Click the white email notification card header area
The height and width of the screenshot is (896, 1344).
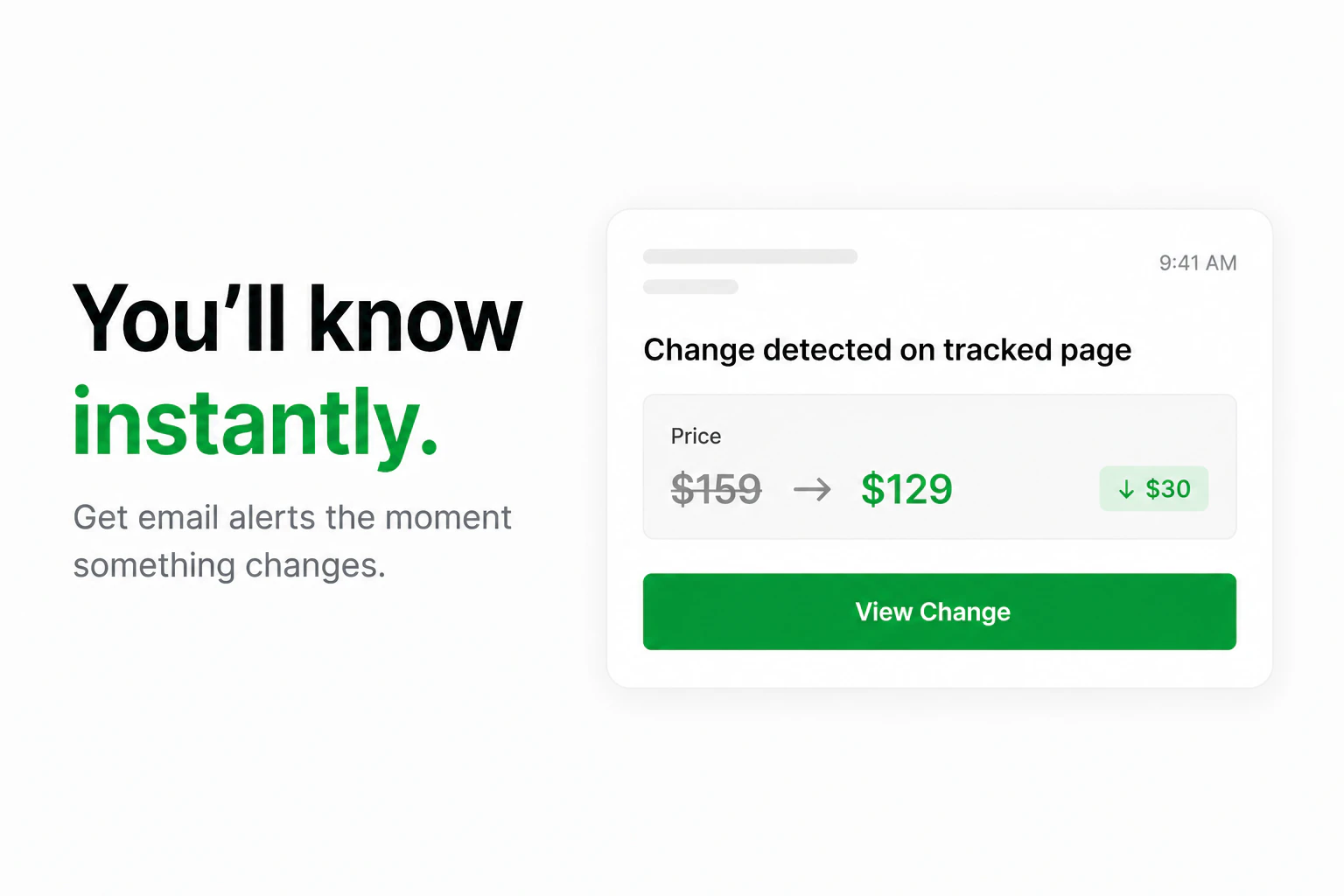(x=939, y=271)
